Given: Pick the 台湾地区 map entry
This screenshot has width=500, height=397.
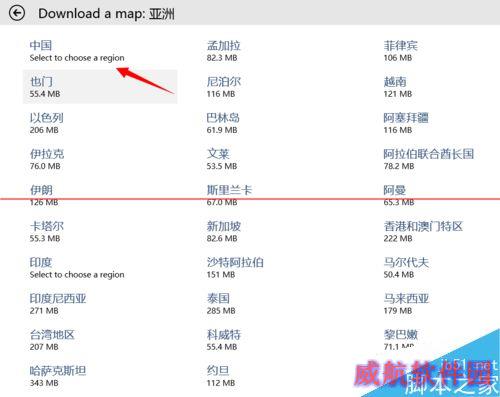Looking at the screenshot, I should 100,340.
